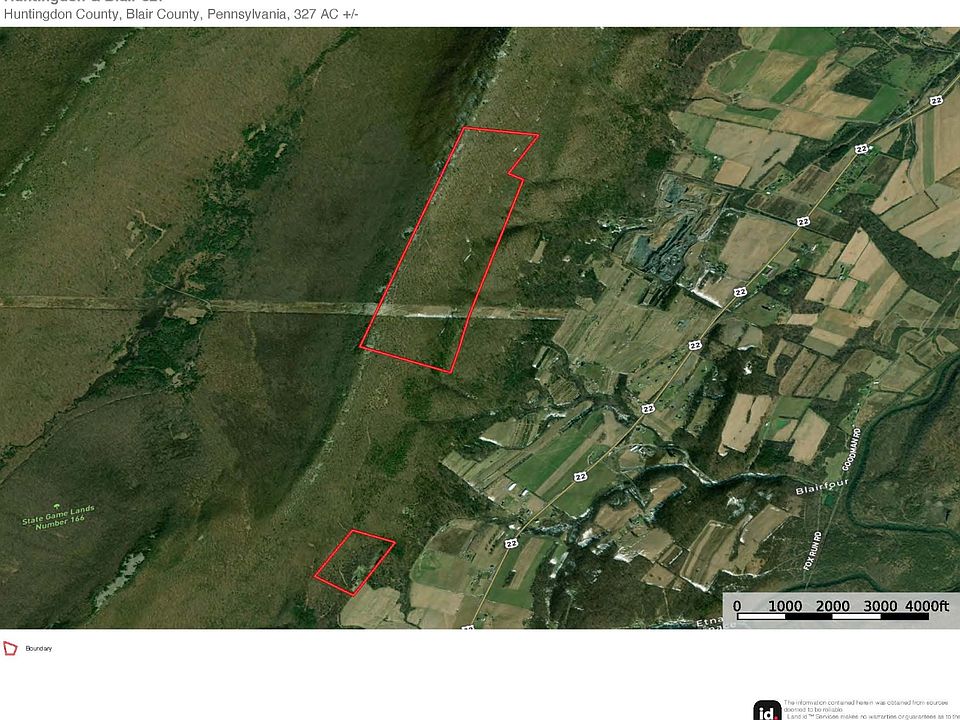Click the red Boundary legend polygon icon
This screenshot has height=720, width=960.
coord(10,648)
